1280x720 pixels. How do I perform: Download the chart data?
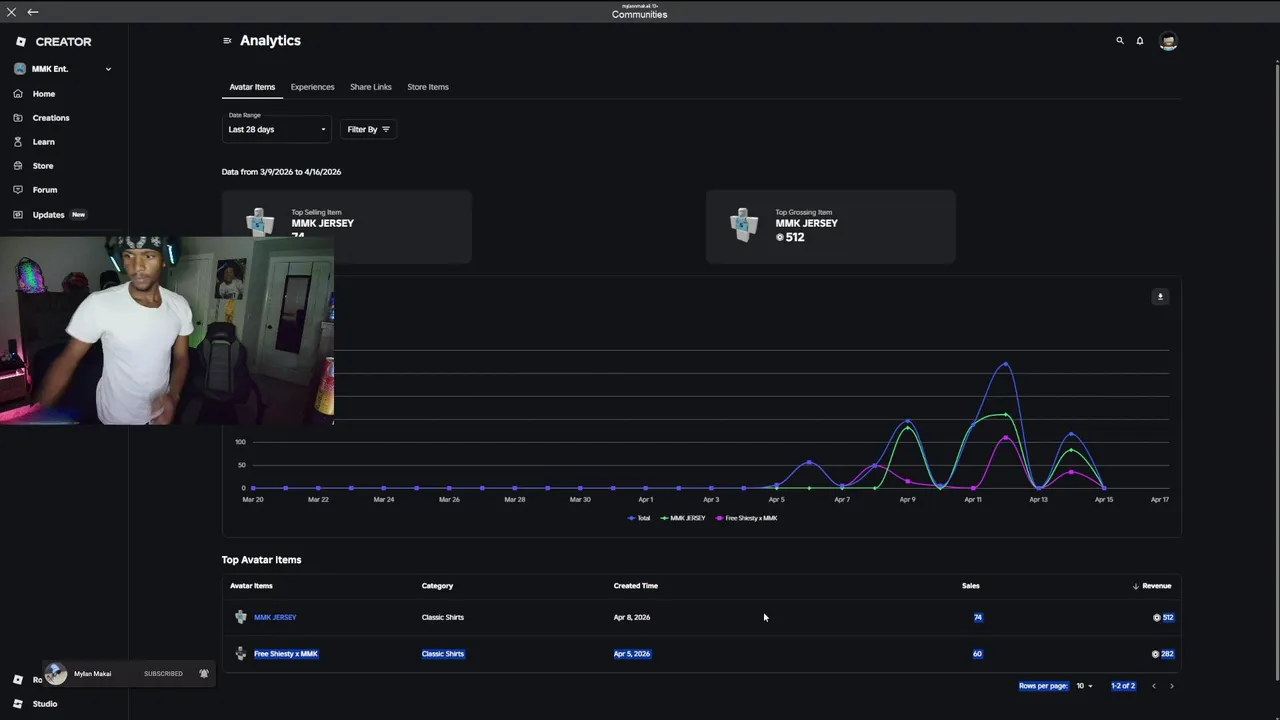tap(1160, 296)
